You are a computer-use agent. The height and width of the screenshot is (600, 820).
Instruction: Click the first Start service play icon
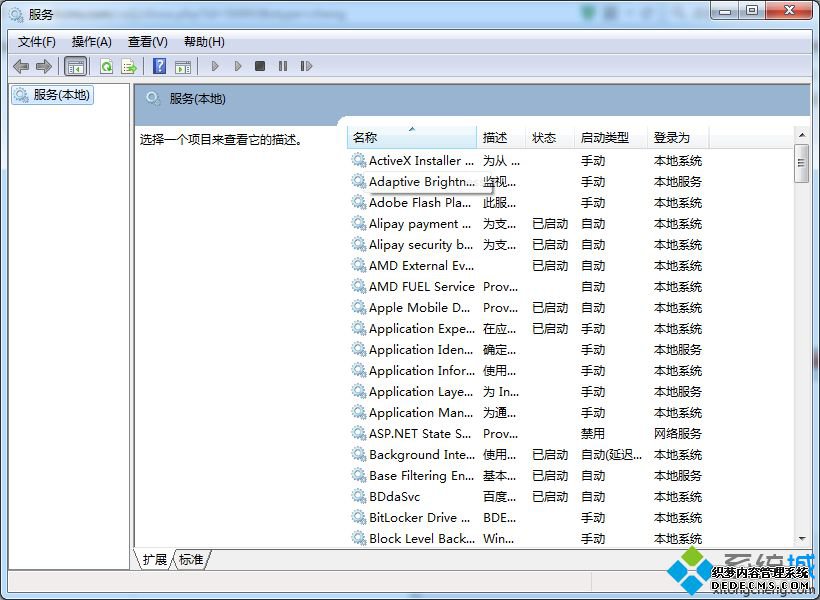(214, 66)
